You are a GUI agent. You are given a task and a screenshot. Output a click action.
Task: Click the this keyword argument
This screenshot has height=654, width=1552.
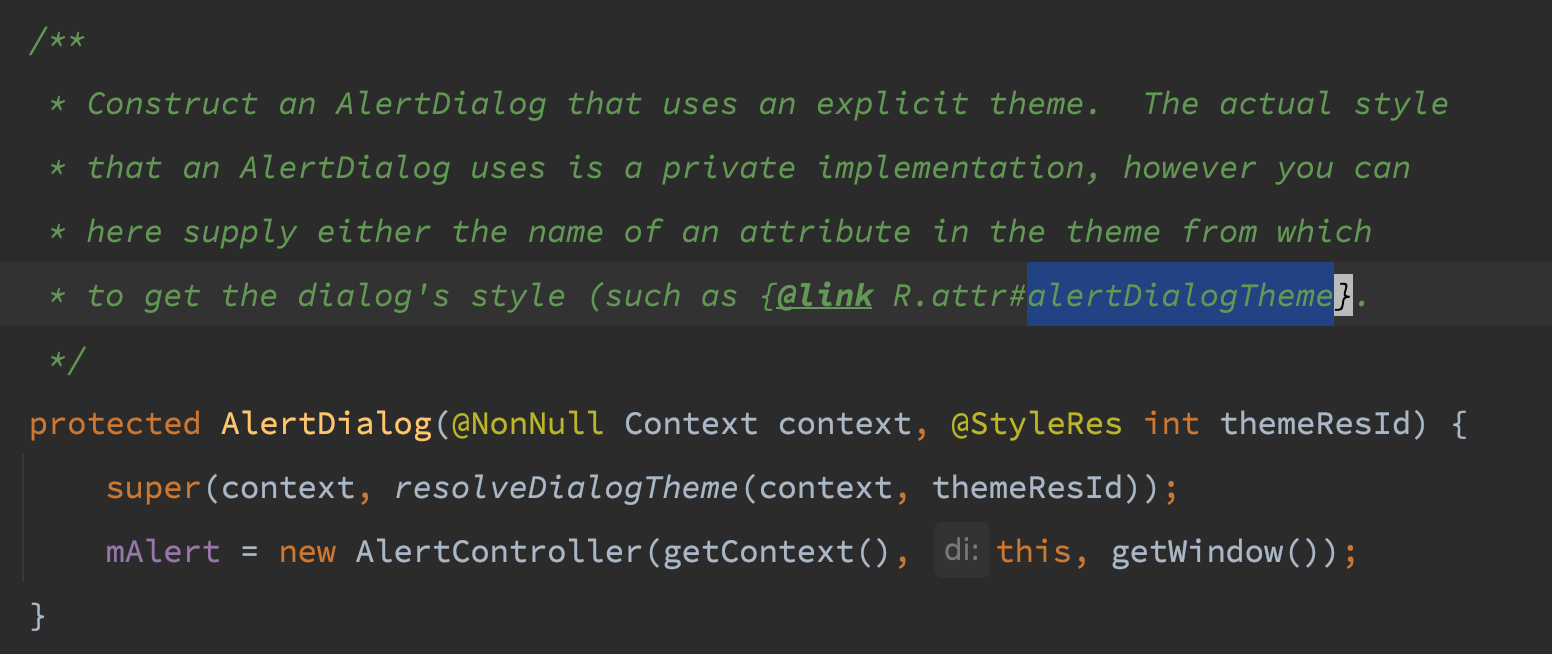tap(1034, 552)
